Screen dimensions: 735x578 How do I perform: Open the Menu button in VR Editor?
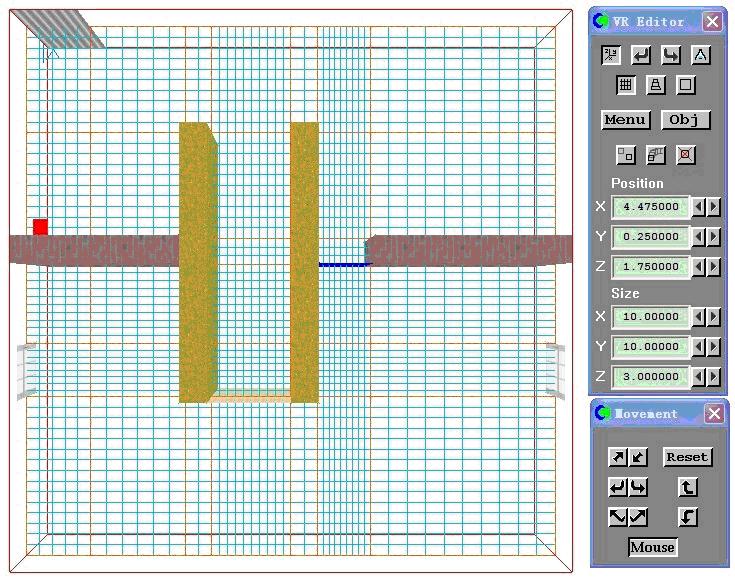point(626,120)
